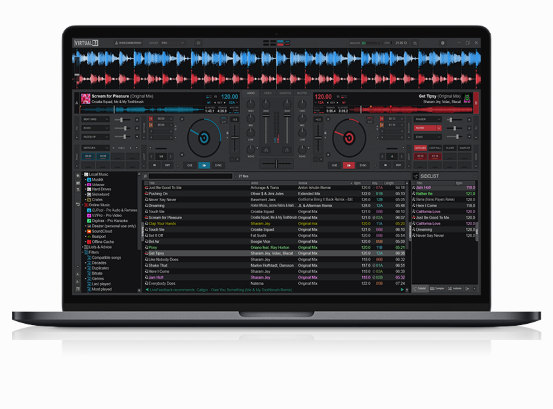Switch to HOTCUES pad tab on right deck
553x409 pixels.
pos(420,148)
